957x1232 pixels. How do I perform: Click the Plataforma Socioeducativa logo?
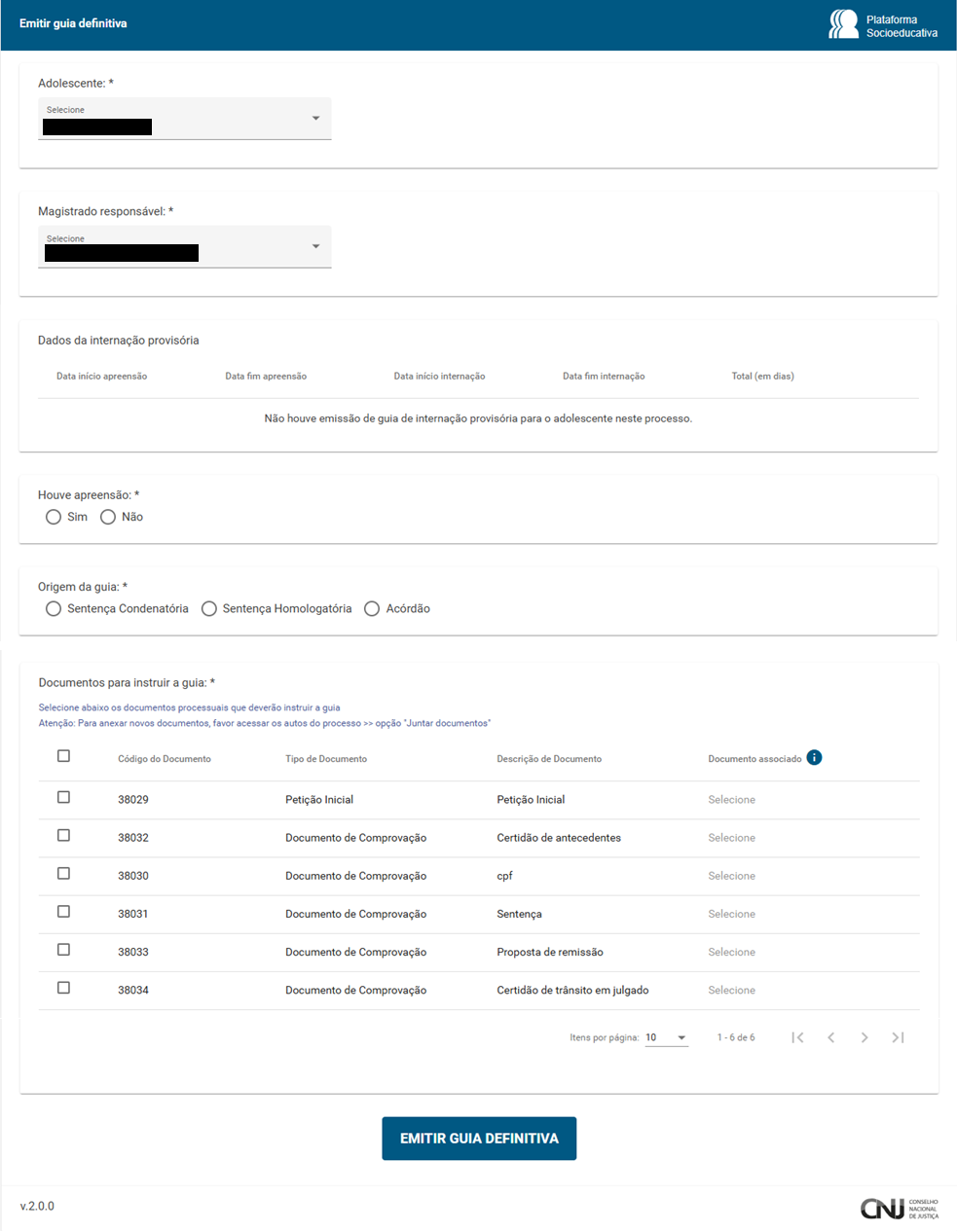pyautogui.click(x=882, y=25)
